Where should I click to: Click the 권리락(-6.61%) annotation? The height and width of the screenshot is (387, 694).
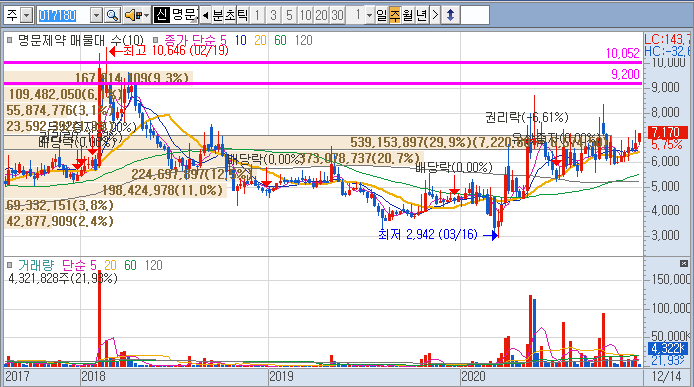click(527, 117)
